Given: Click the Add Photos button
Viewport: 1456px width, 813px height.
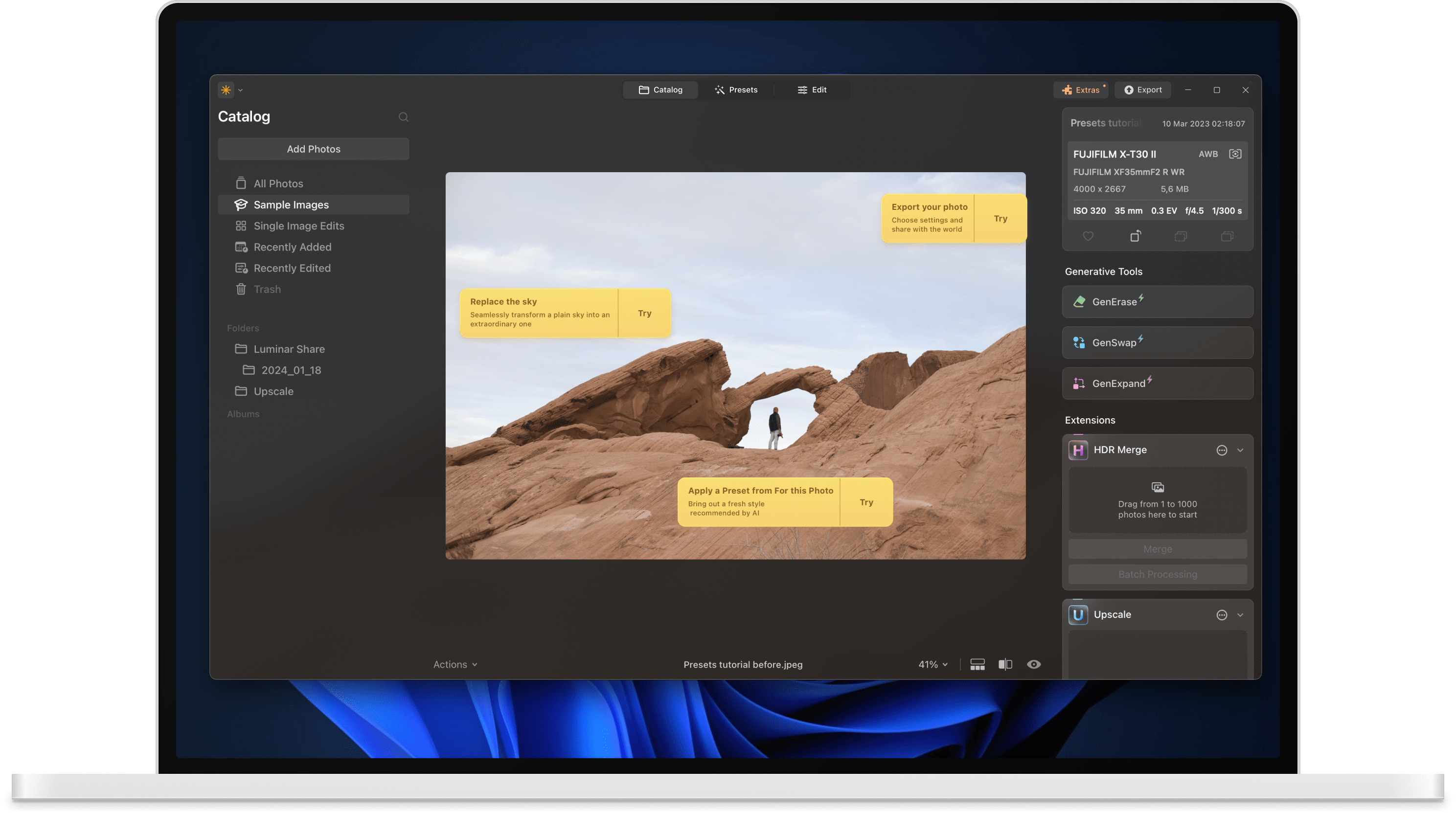Looking at the screenshot, I should (313, 149).
